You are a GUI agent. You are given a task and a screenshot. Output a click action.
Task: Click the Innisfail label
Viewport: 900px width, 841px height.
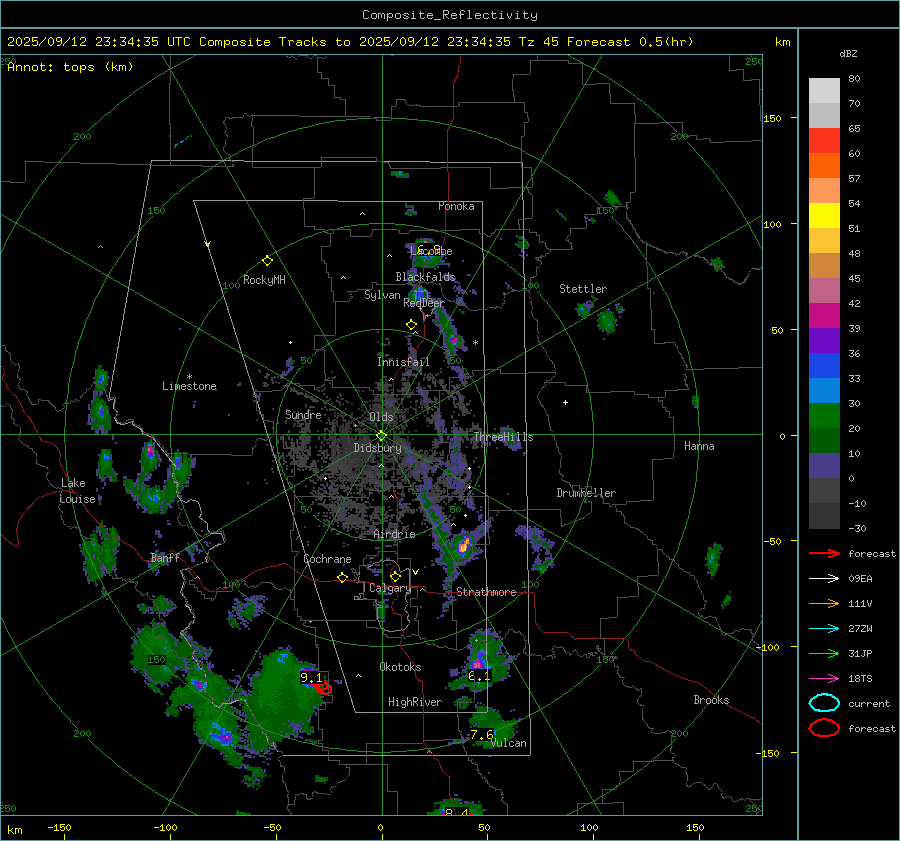(x=404, y=362)
